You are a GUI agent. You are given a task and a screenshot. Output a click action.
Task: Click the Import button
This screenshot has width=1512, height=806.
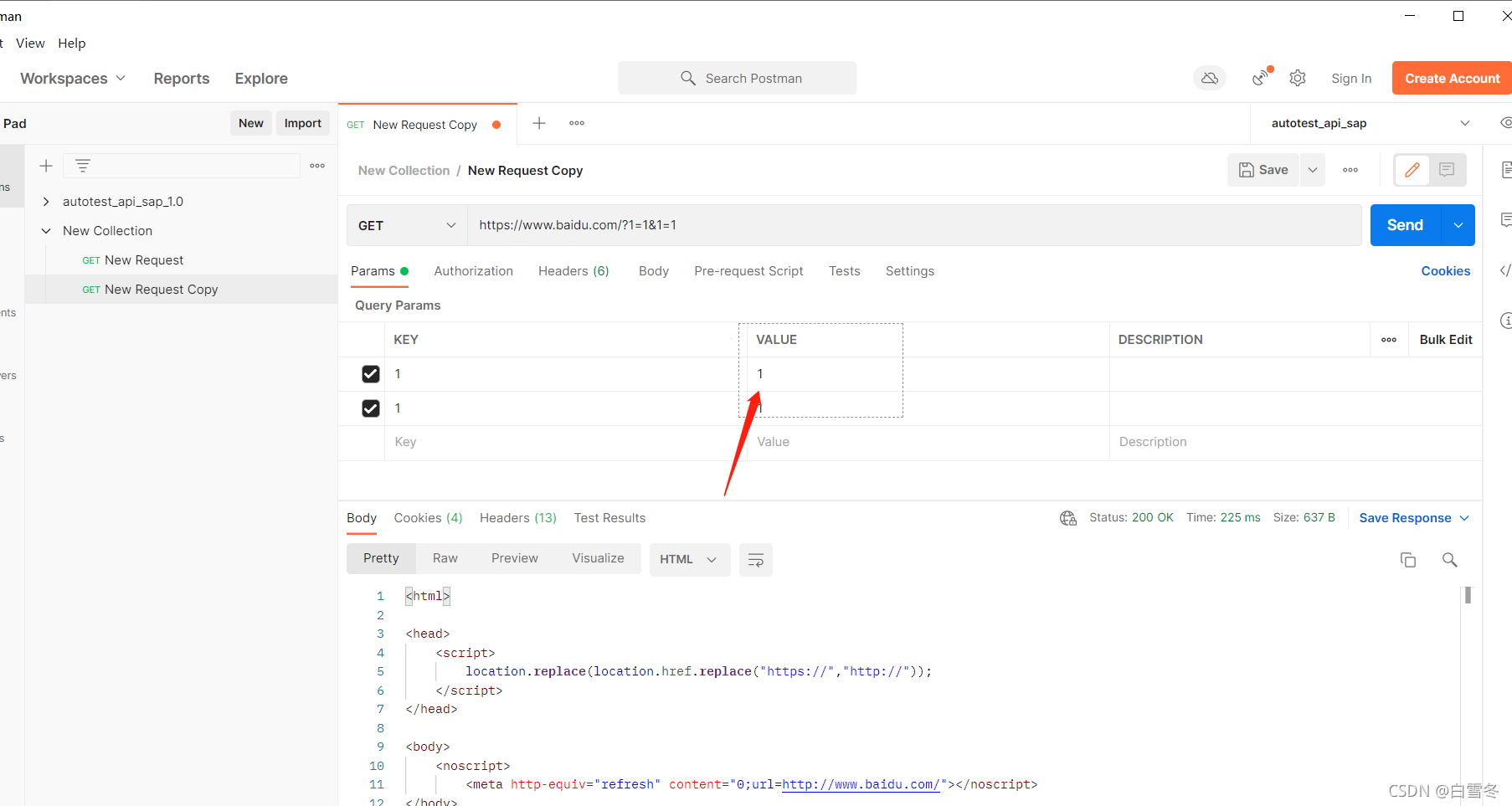[x=303, y=123]
